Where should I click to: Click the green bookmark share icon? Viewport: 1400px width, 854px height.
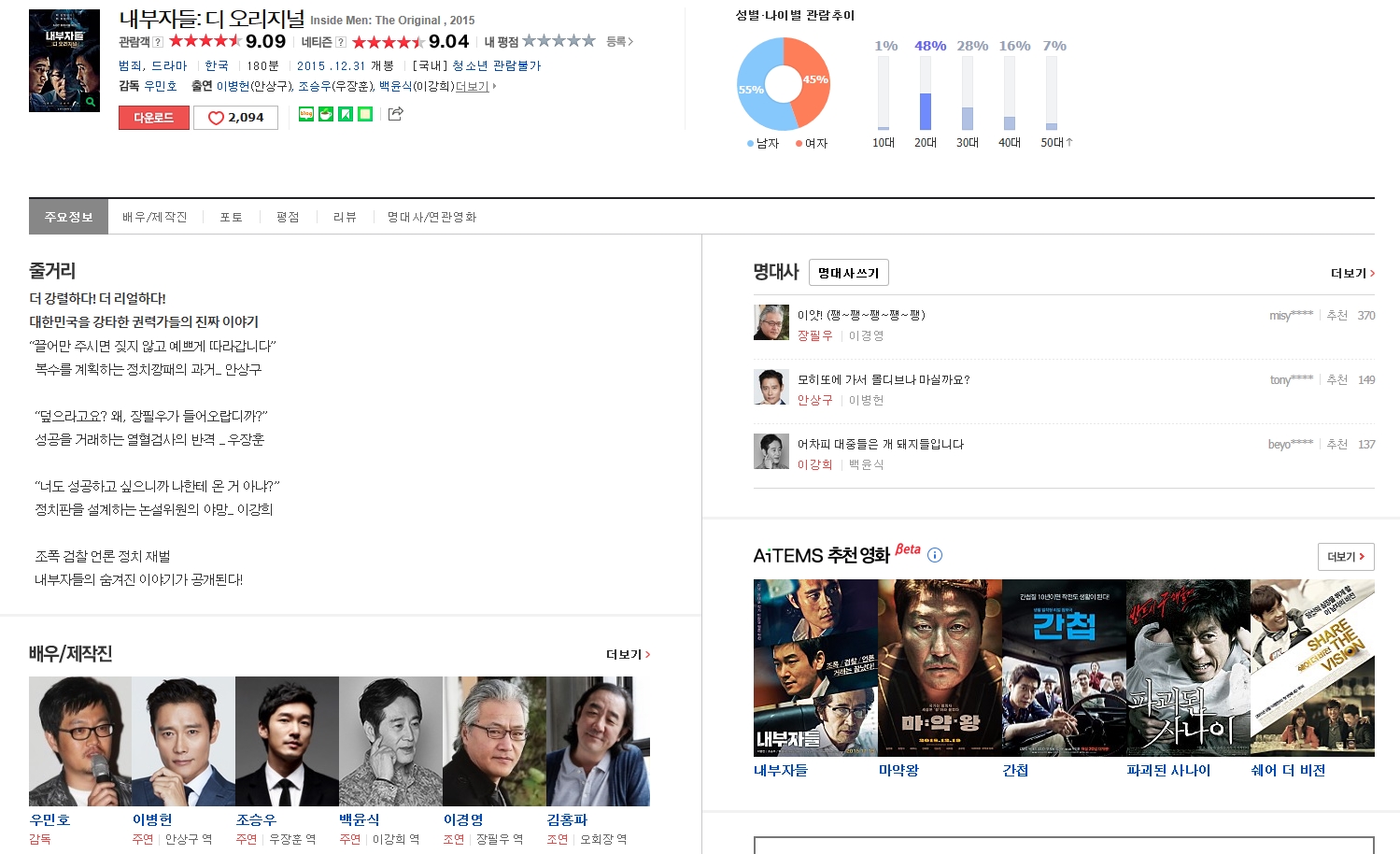346,114
